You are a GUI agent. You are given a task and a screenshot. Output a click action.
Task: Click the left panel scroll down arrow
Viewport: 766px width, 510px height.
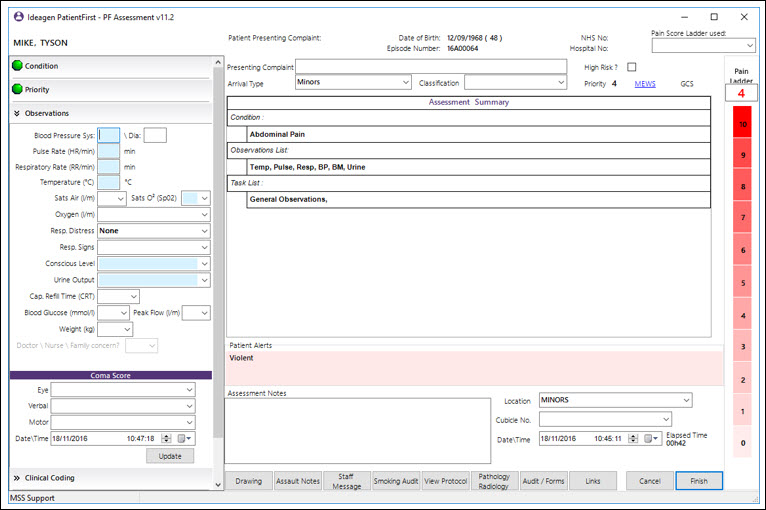point(218,485)
